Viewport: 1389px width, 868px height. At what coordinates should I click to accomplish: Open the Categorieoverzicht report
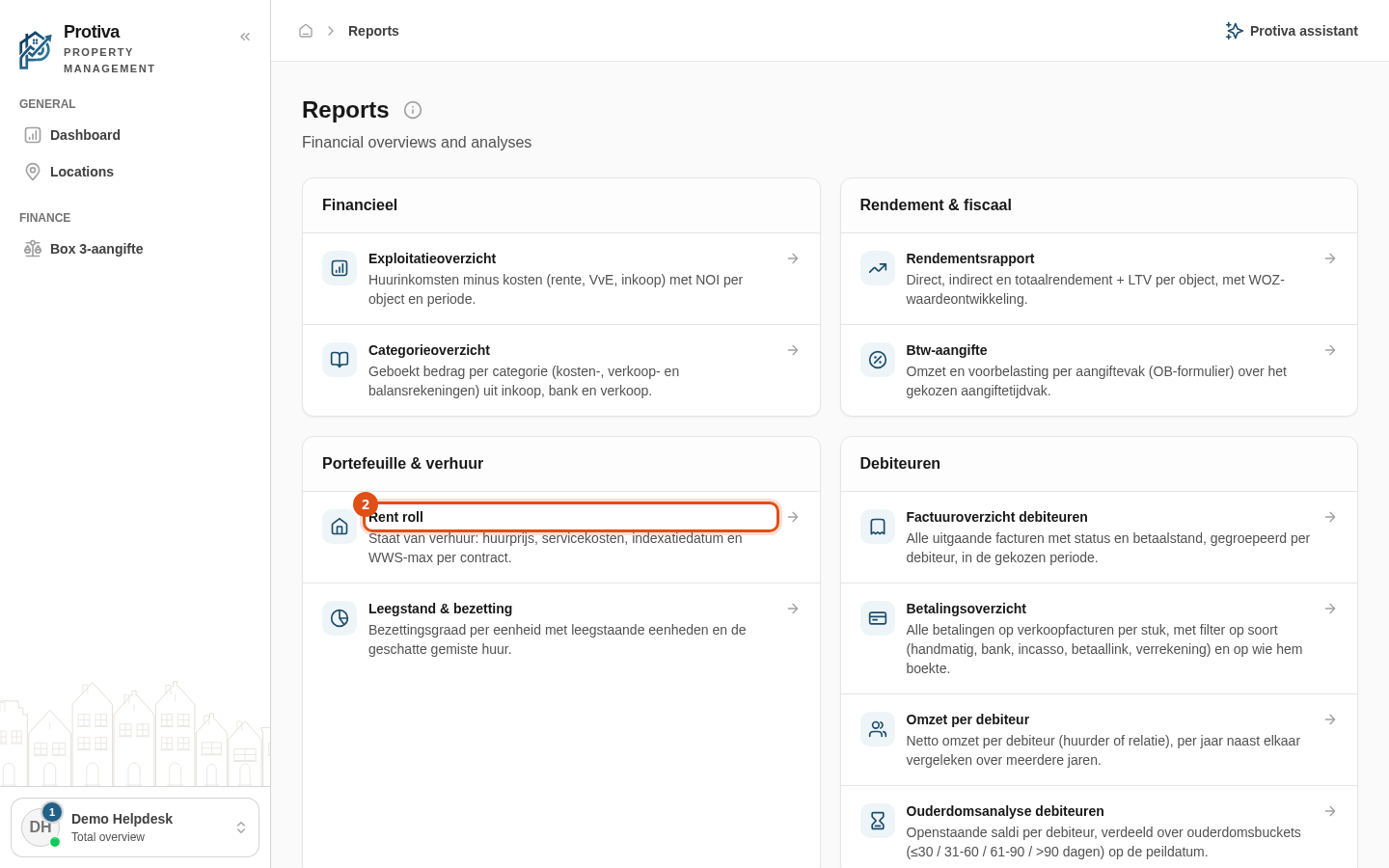561,370
